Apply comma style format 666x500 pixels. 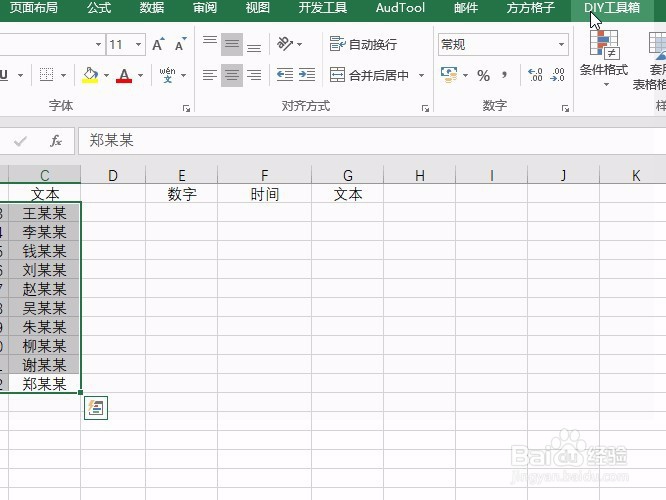click(504, 75)
